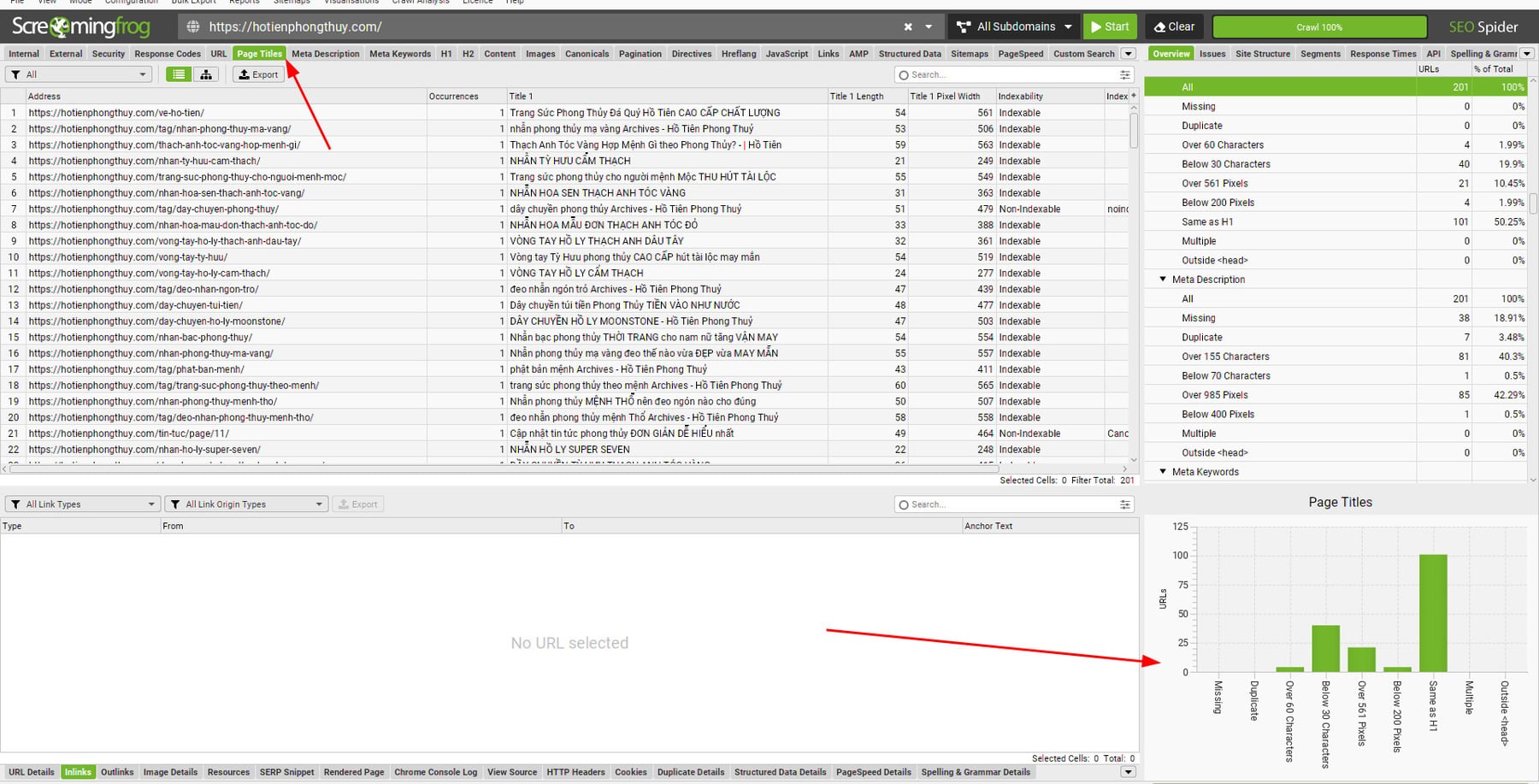Sort by Title 1 Length column
This screenshot has width=1539, height=784.
point(867,96)
